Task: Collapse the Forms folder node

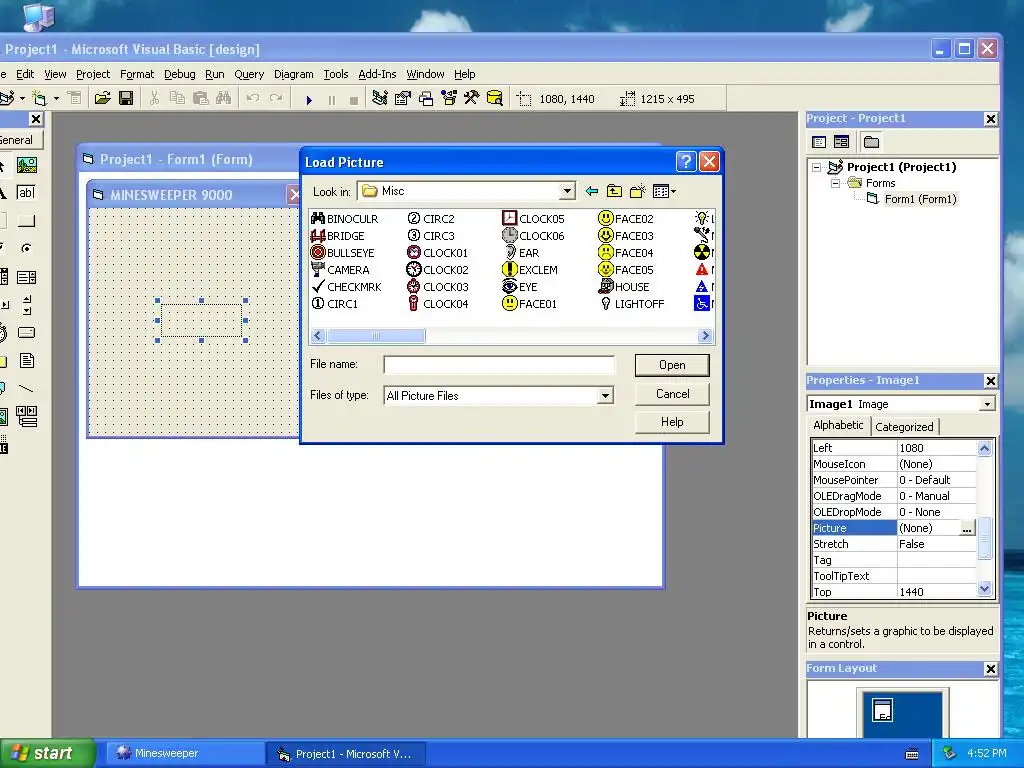Action: (835, 184)
